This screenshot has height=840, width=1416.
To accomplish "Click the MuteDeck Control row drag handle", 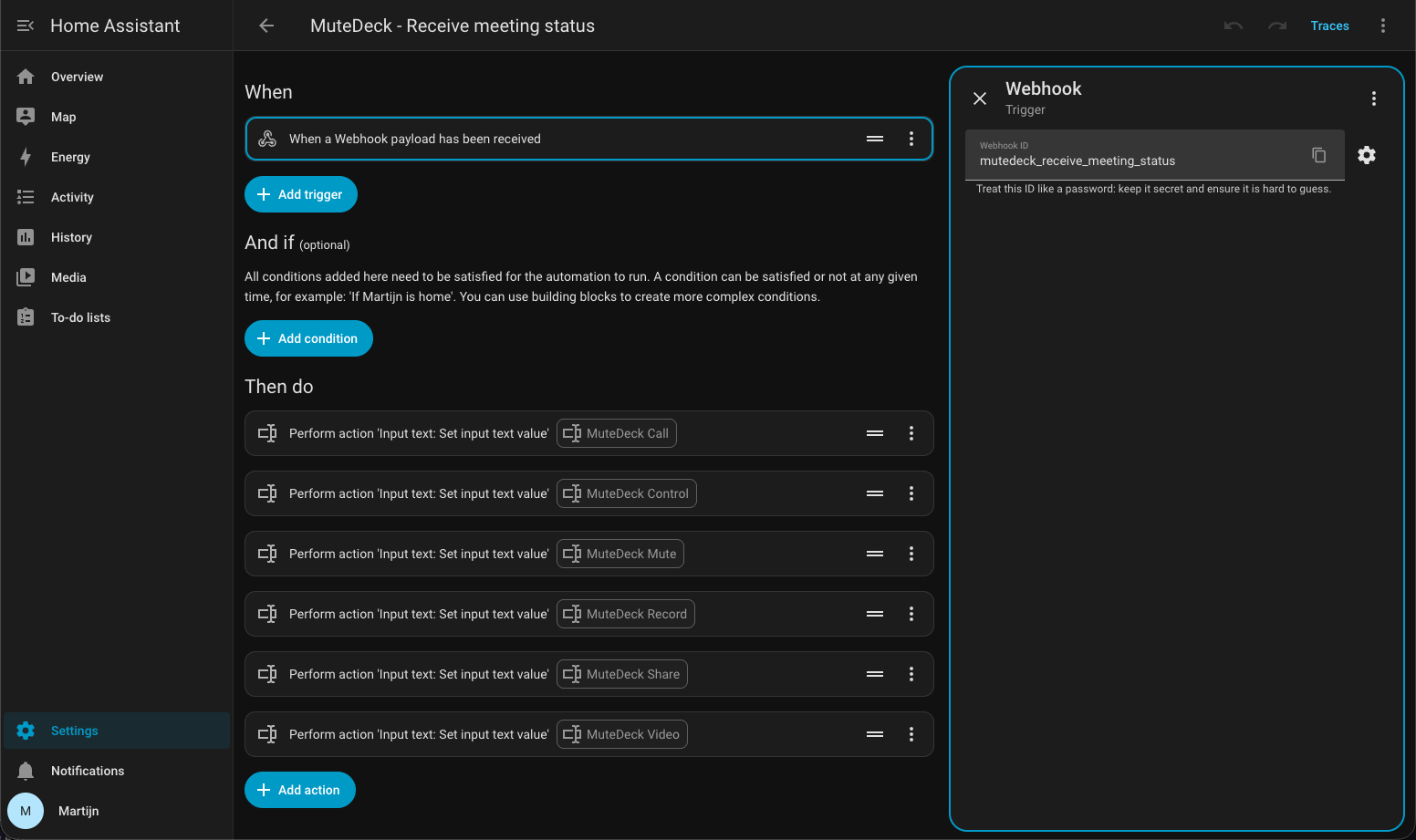I will tap(875, 493).
